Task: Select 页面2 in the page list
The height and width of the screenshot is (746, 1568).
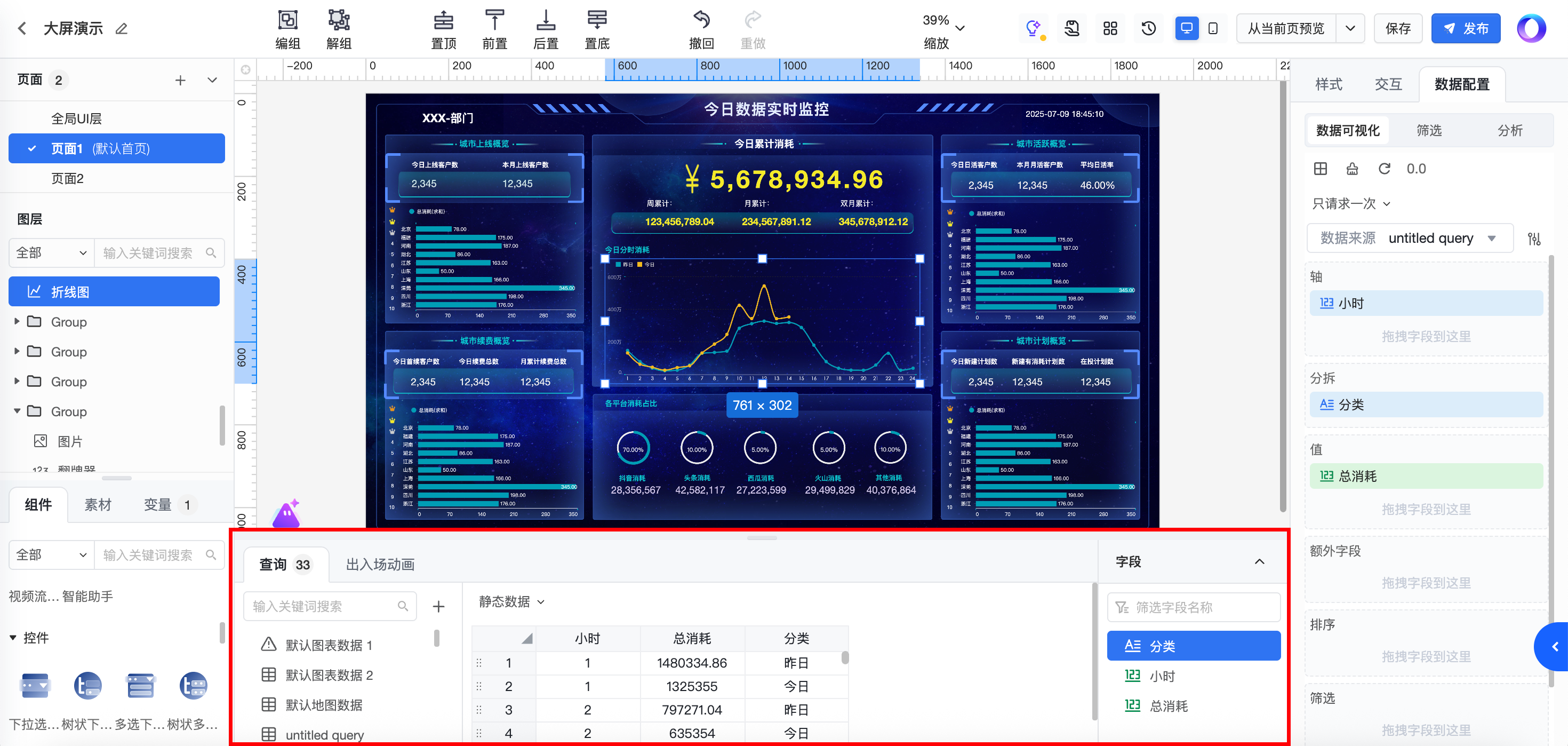Action: click(67, 178)
